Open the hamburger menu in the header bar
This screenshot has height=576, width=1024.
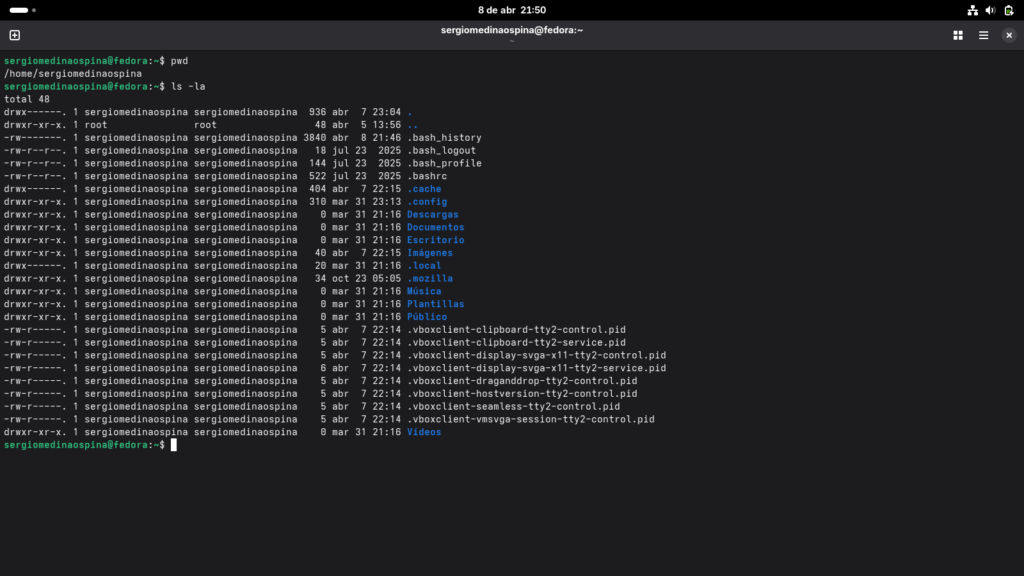[x=983, y=35]
